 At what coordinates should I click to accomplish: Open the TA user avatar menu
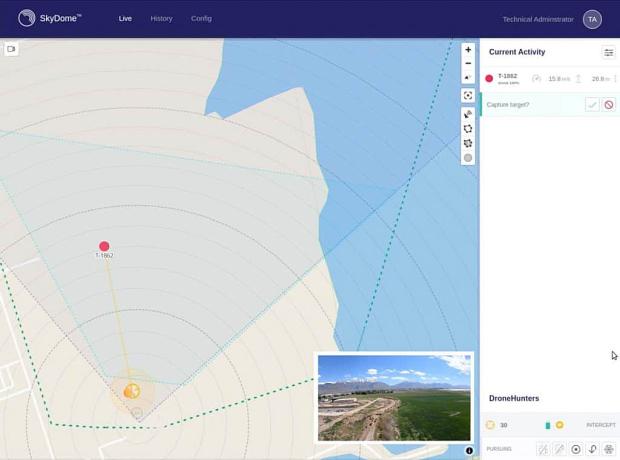tap(592, 19)
